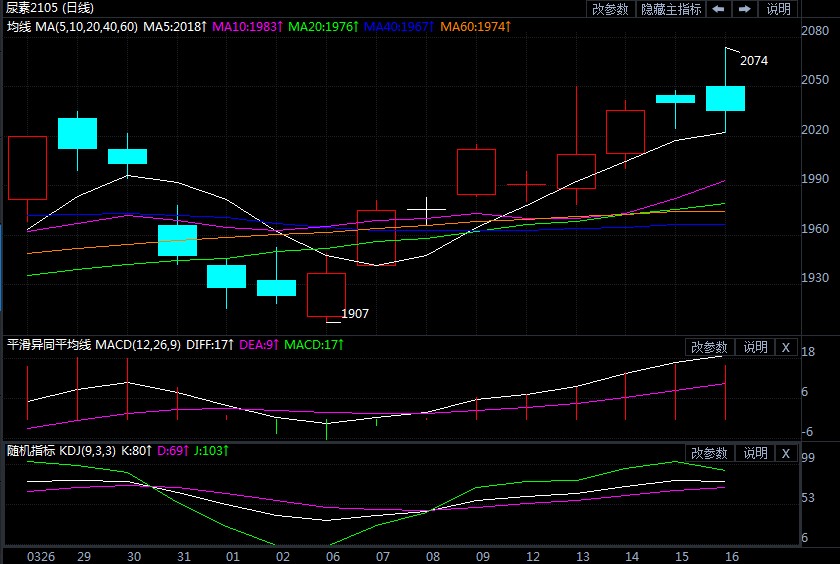Click the red candlestick with 1907 low

pyautogui.click(x=326, y=294)
